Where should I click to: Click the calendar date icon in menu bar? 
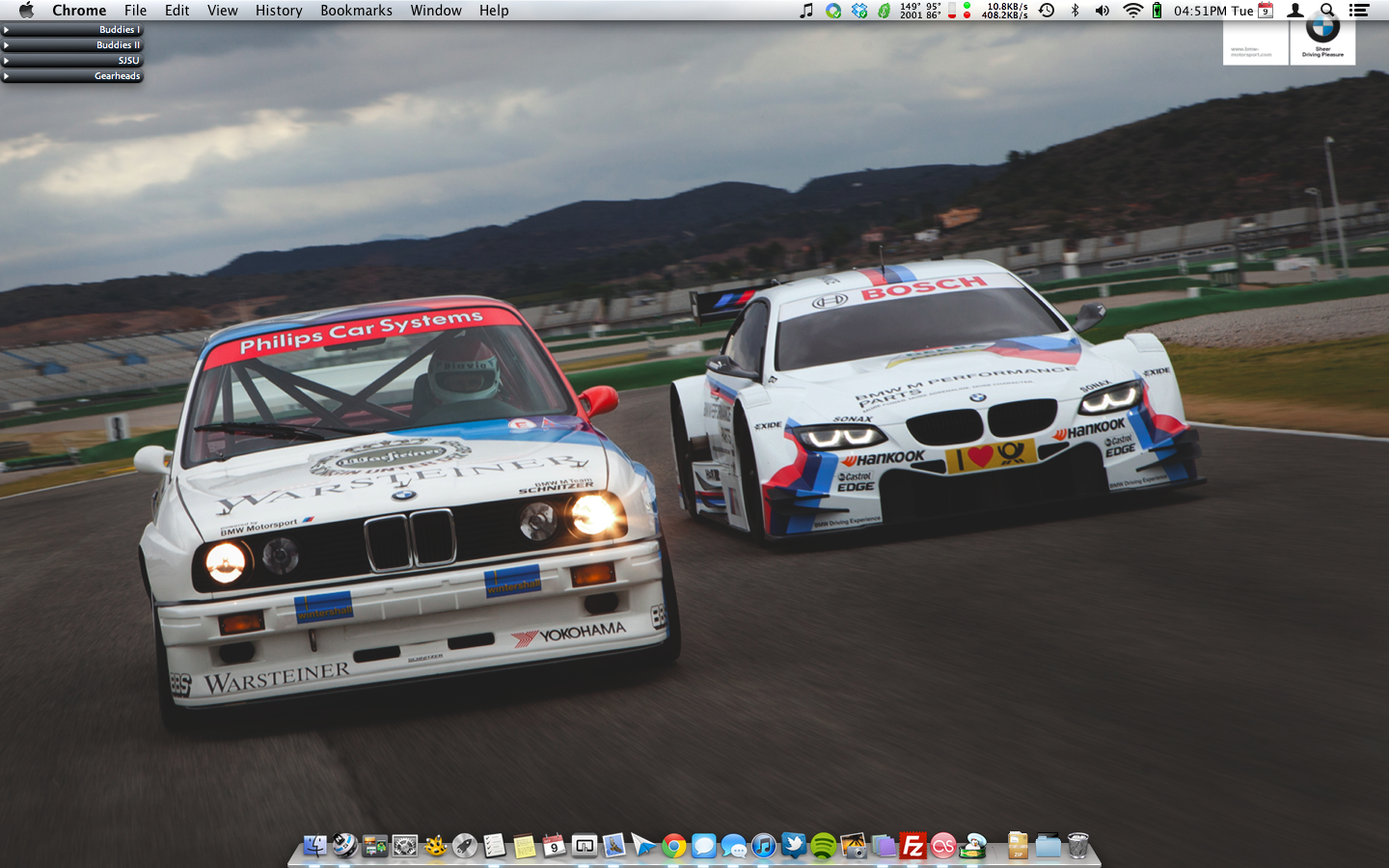tap(1266, 11)
